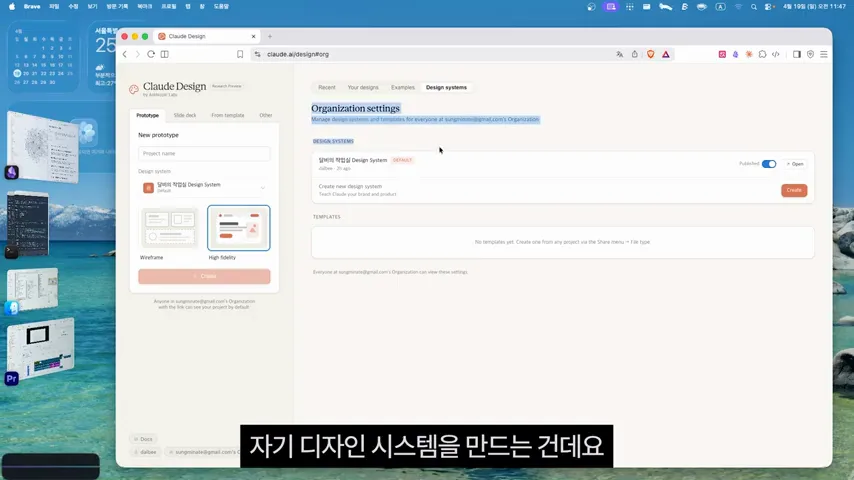Click the address bar URL claude.ai/design#org
This screenshot has width=854, height=480.
pos(298,54)
